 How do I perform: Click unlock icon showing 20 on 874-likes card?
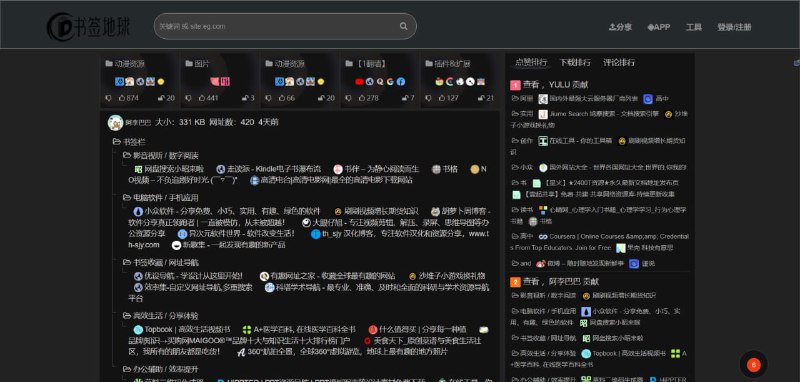coord(166,98)
